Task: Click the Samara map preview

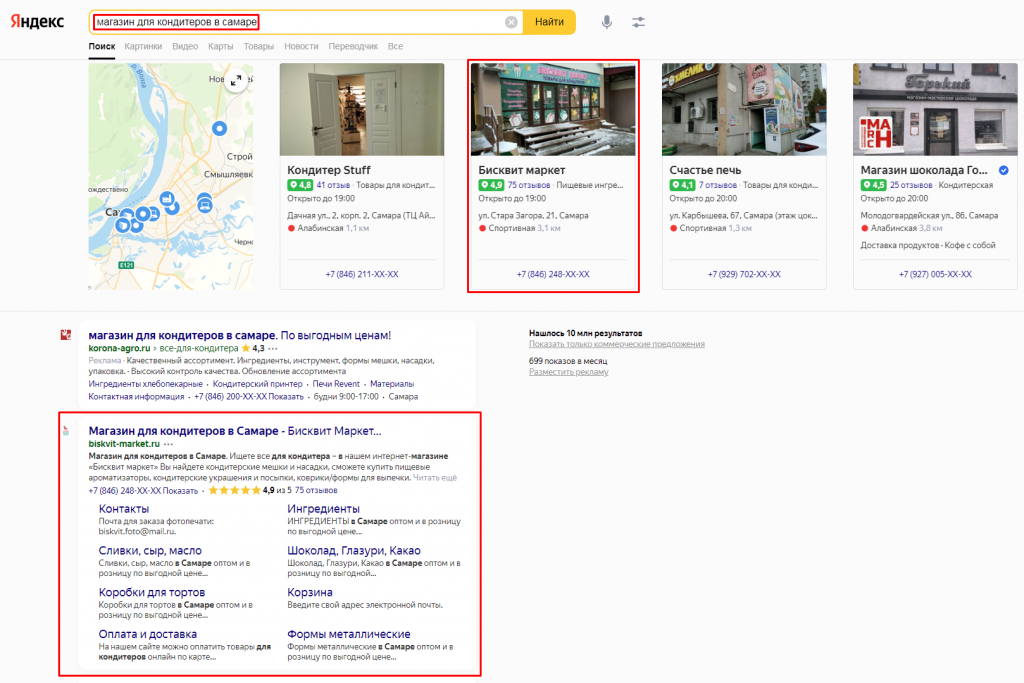Action: pyautogui.click(x=171, y=176)
